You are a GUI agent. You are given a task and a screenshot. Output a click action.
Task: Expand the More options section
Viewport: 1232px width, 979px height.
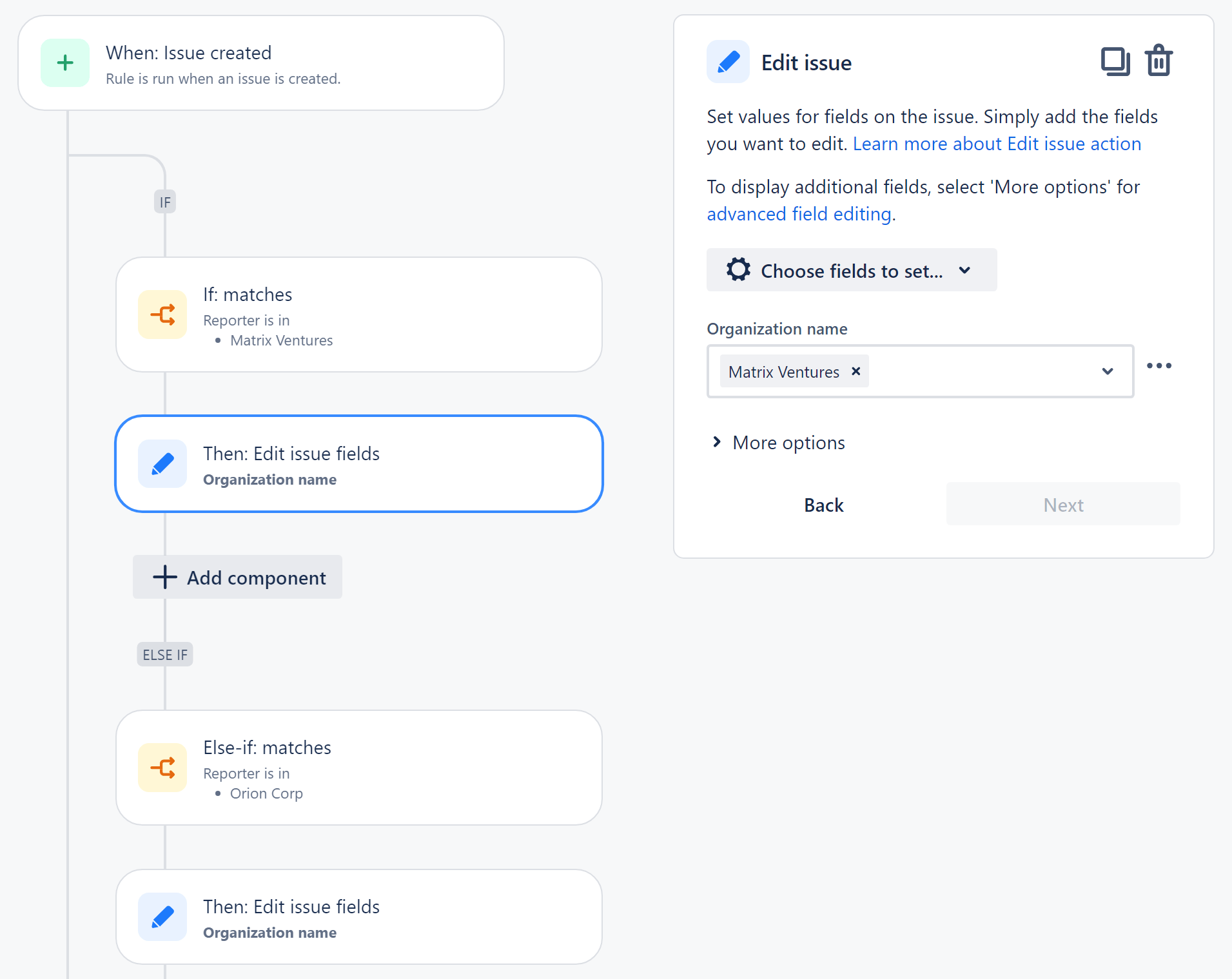tap(776, 442)
